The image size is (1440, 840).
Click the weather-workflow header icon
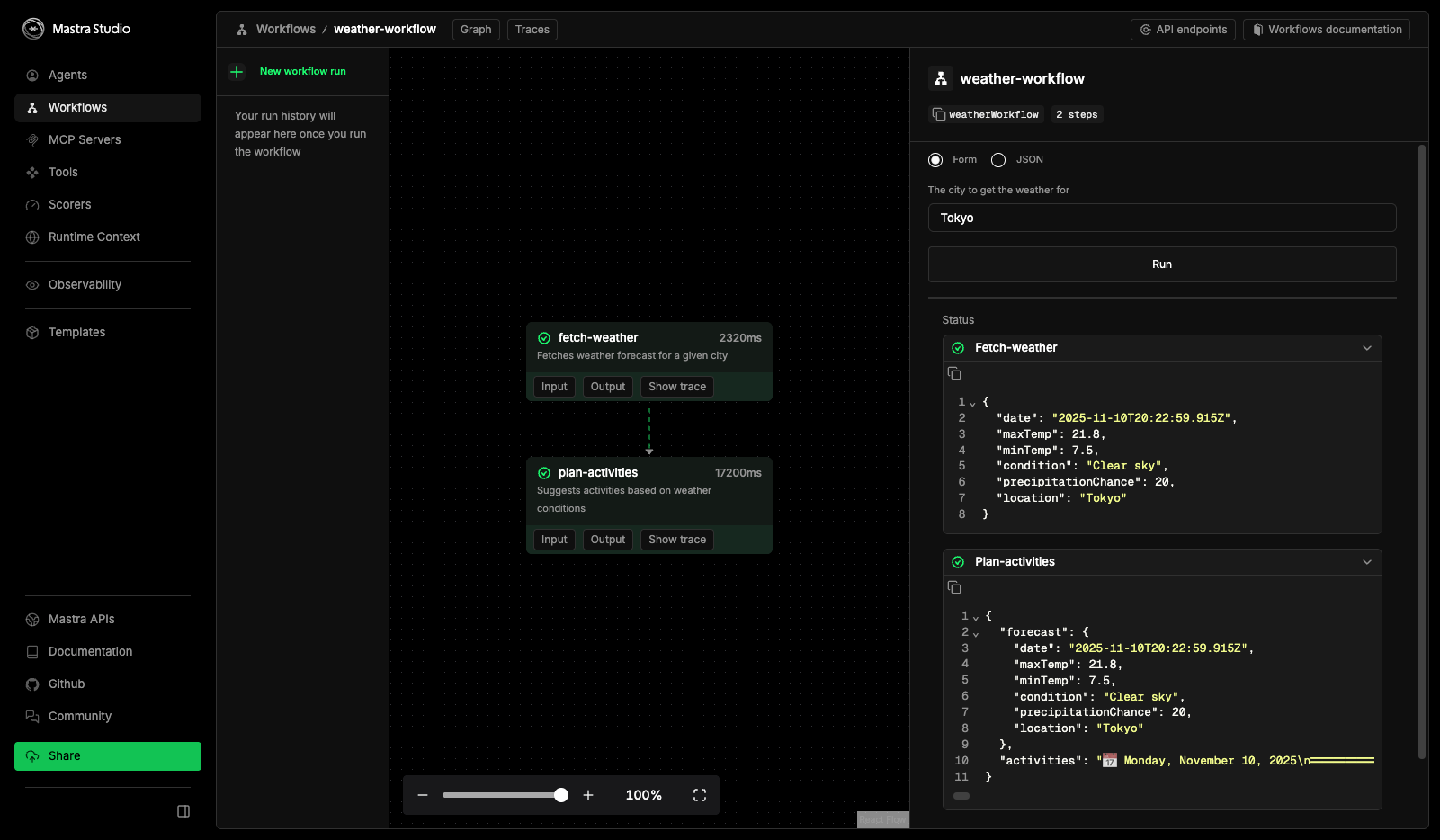pos(941,78)
